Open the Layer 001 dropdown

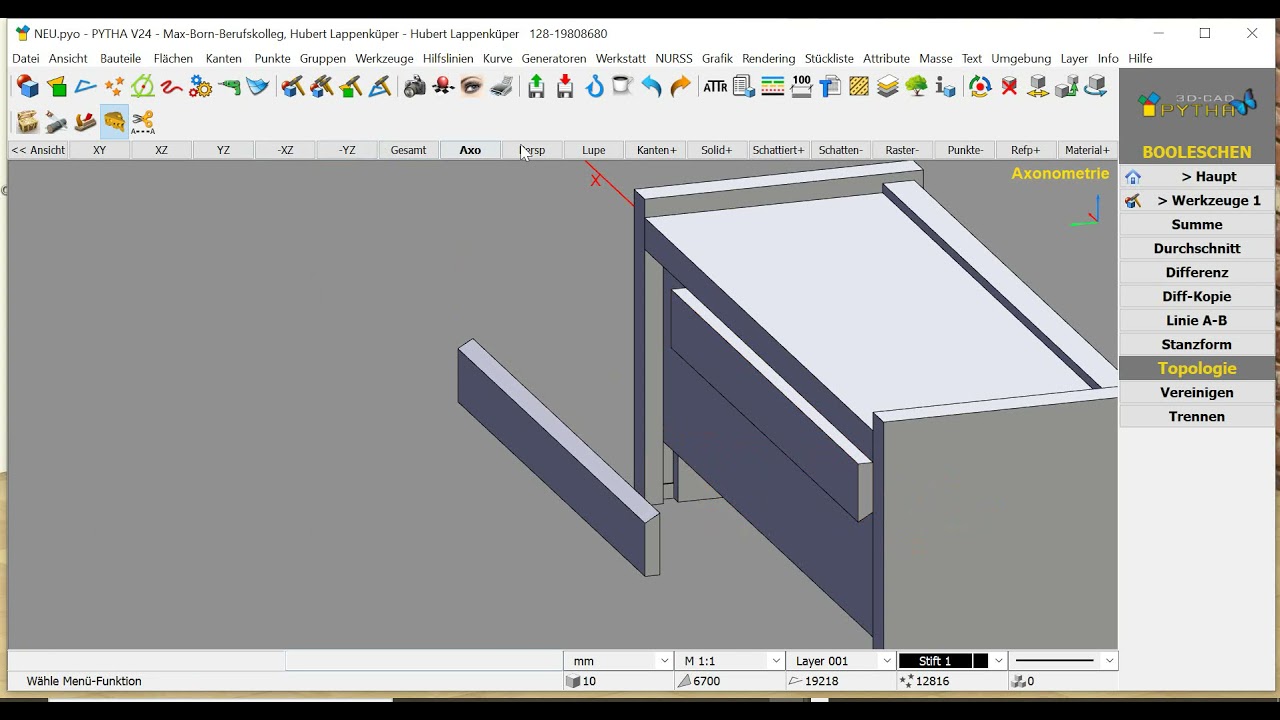click(886, 661)
